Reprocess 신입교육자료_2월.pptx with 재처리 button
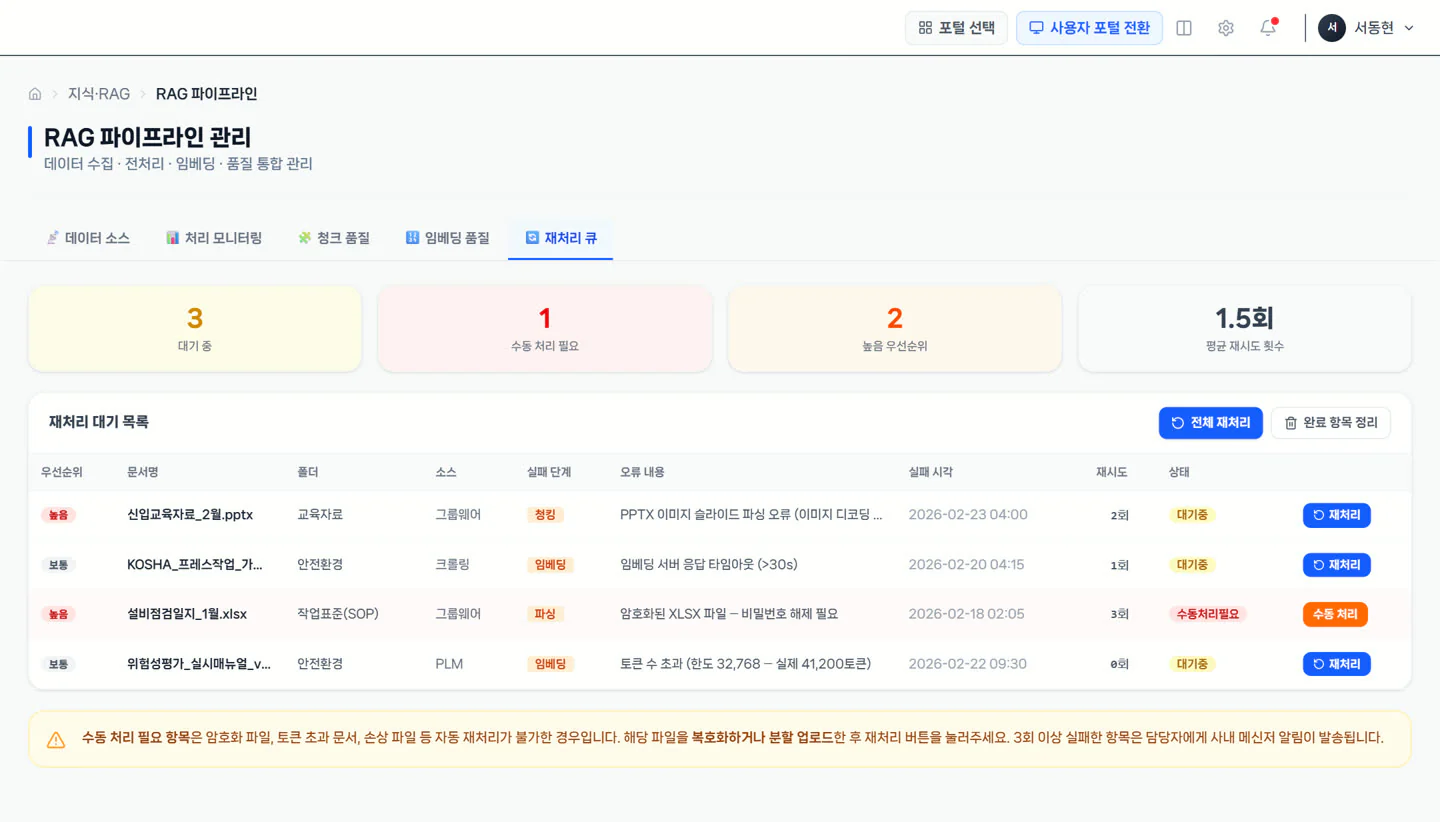Image resolution: width=1440 pixels, height=822 pixels. tap(1337, 515)
